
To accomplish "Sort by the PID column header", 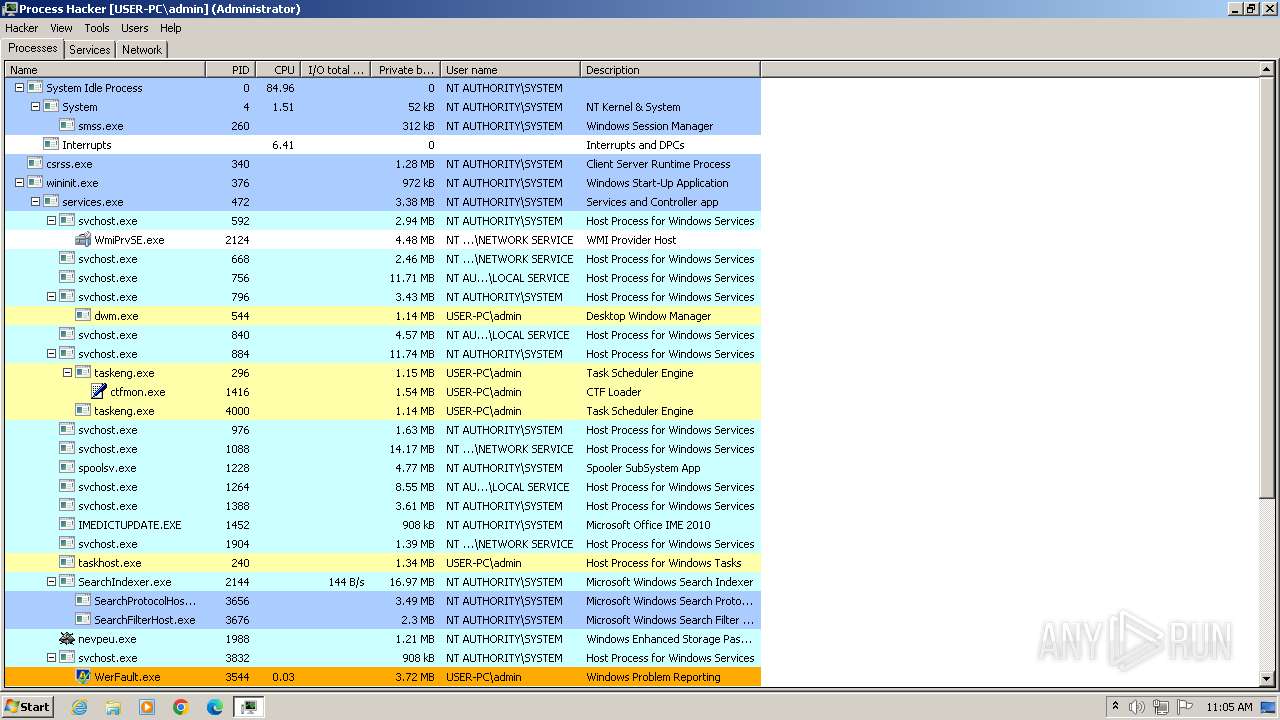I will pyautogui.click(x=230, y=70).
